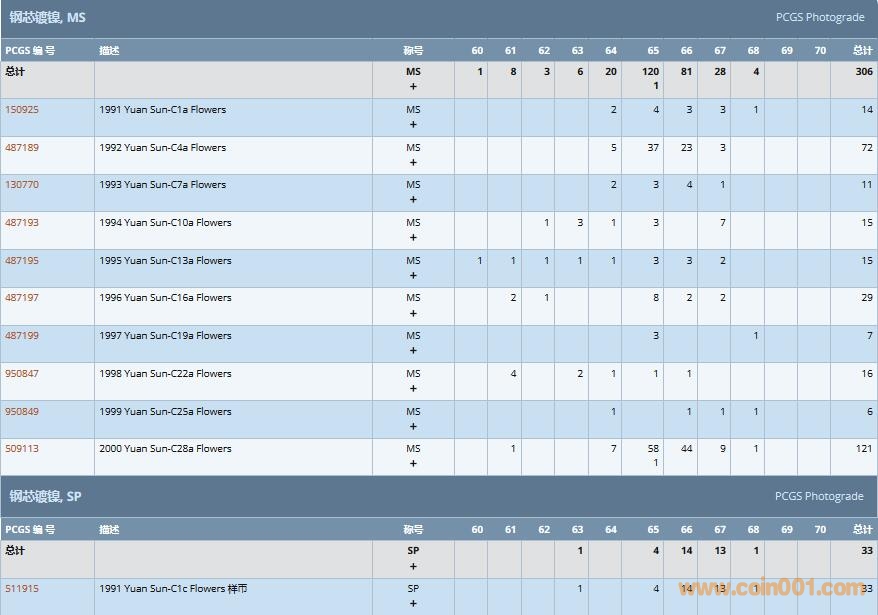Open PCGS number 487189 link
The width and height of the screenshot is (878, 615).
(22, 148)
